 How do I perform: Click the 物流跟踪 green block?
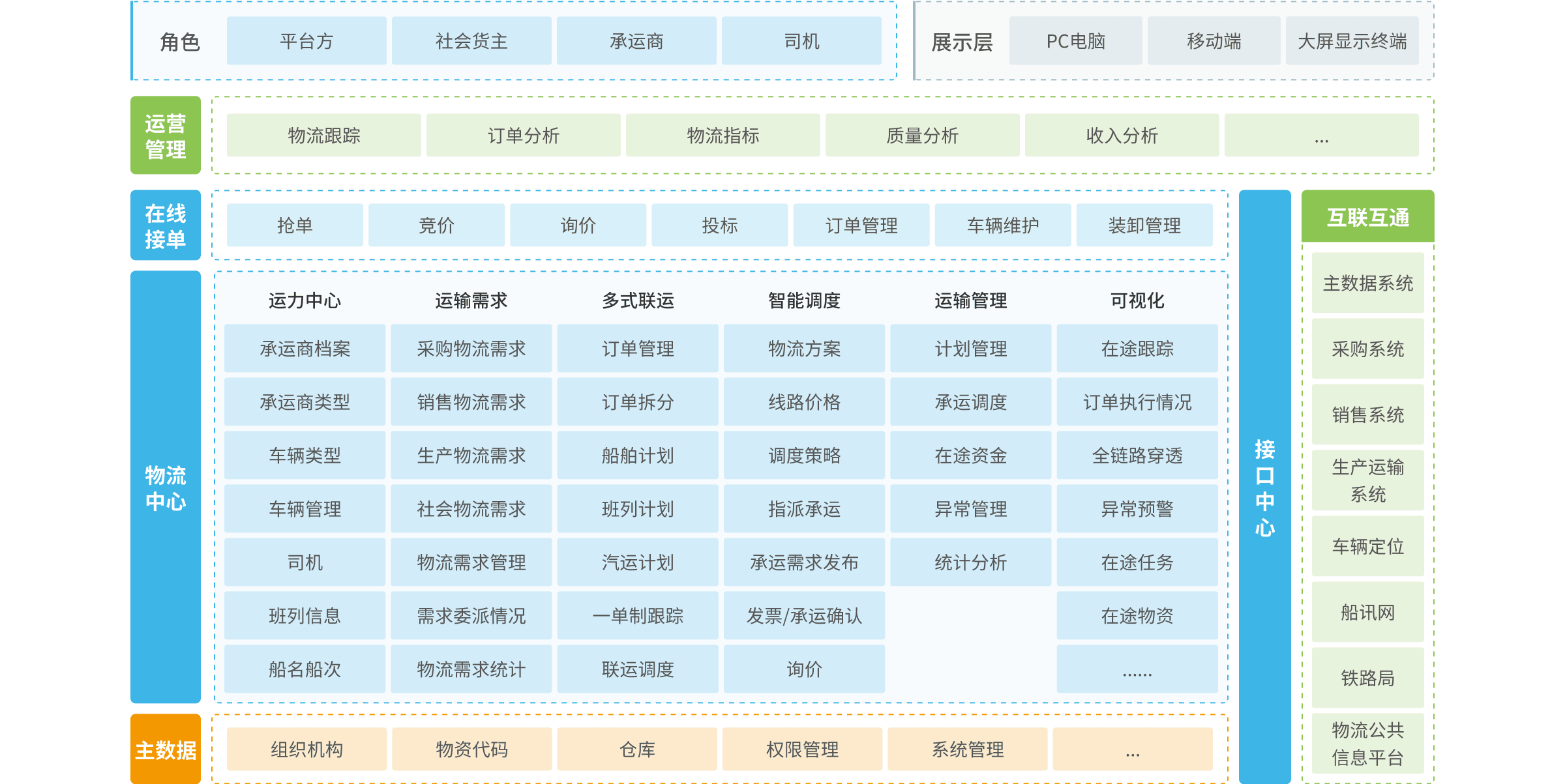323,136
